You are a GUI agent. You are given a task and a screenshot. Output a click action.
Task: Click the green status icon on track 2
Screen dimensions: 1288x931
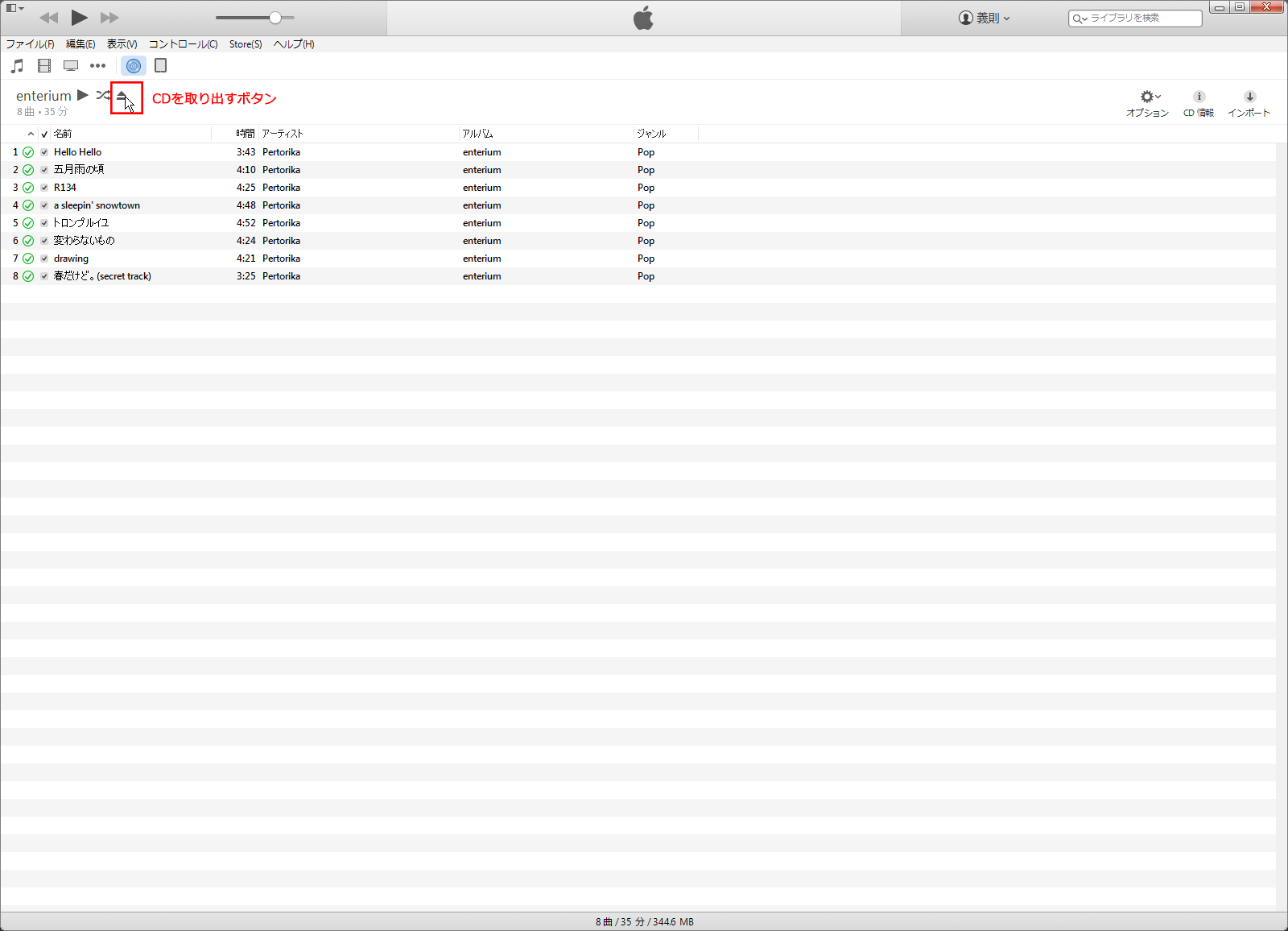[x=28, y=170]
